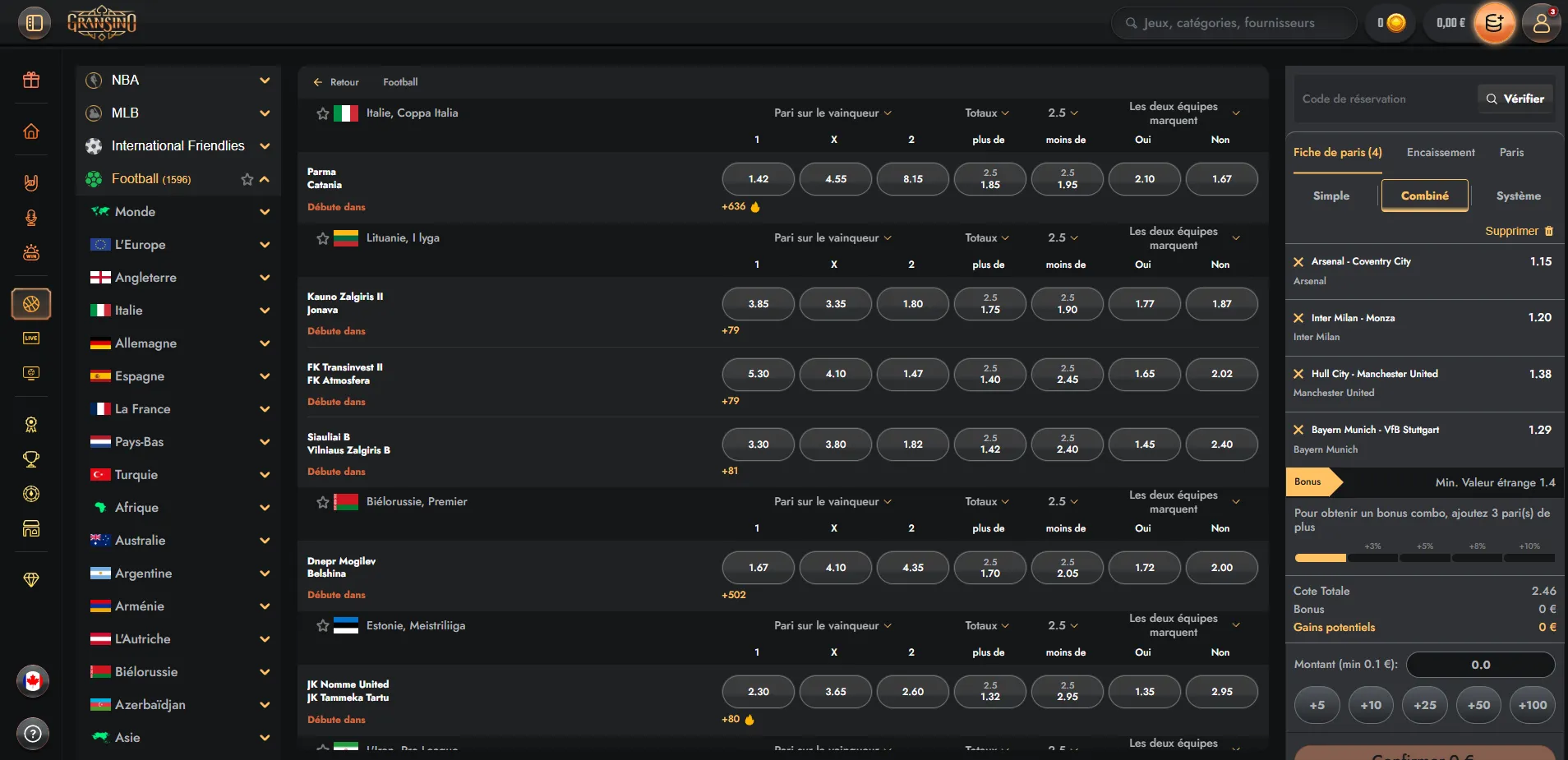1568x760 pixels.
Task: Click the Vérifier button
Action: point(1515,99)
